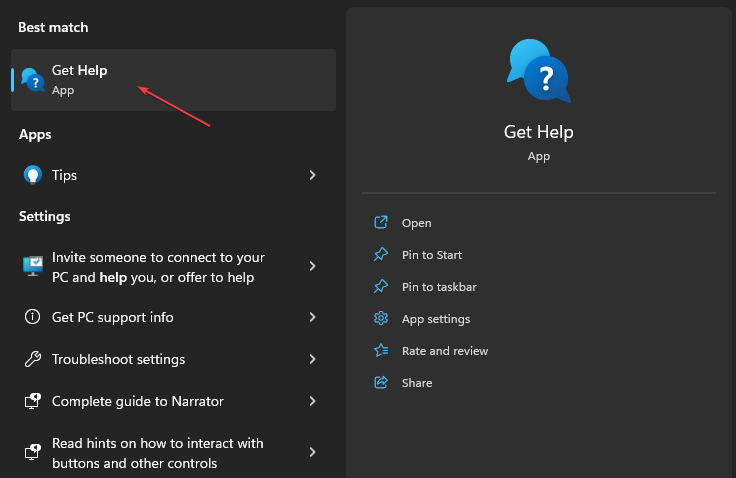Click the Share arrow icon

coord(381,382)
